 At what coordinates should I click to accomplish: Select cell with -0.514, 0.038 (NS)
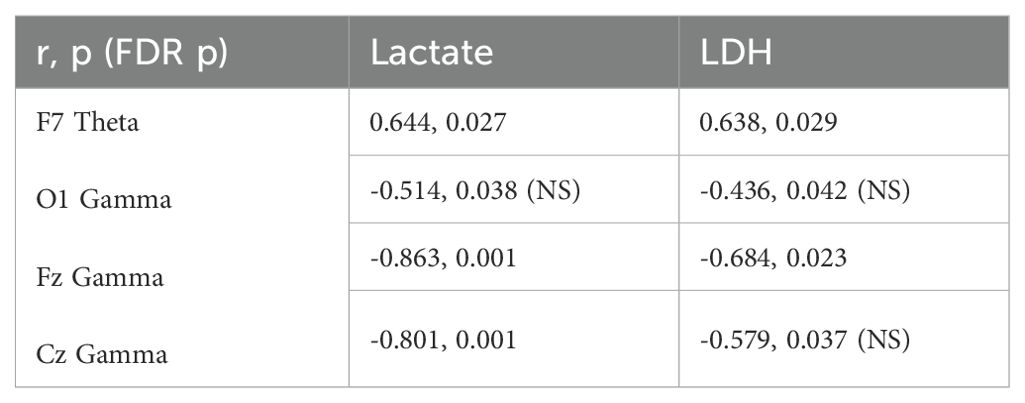click(x=476, y=189)
